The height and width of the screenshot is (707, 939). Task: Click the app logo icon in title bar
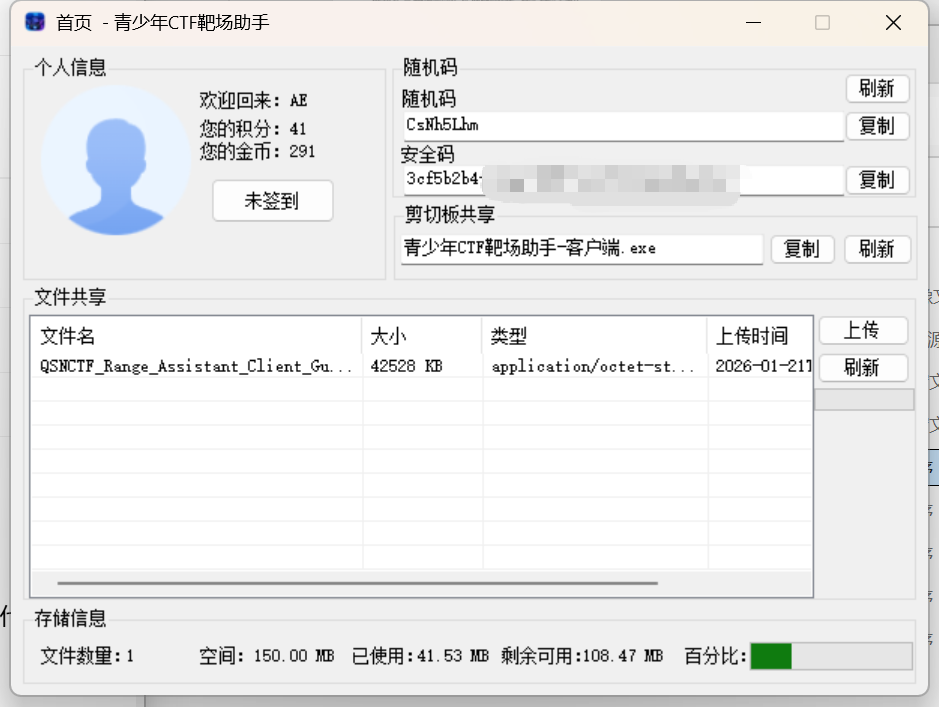35,22
